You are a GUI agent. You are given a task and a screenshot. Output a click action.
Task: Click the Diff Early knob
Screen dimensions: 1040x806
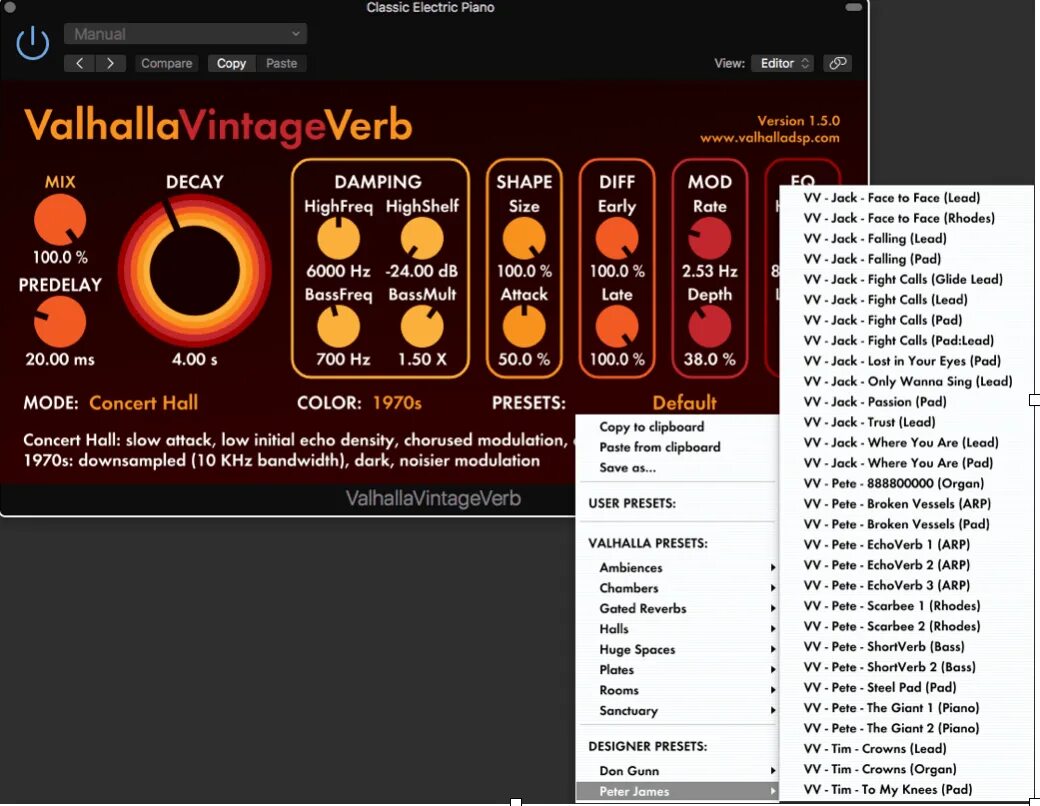coord(617,238)
